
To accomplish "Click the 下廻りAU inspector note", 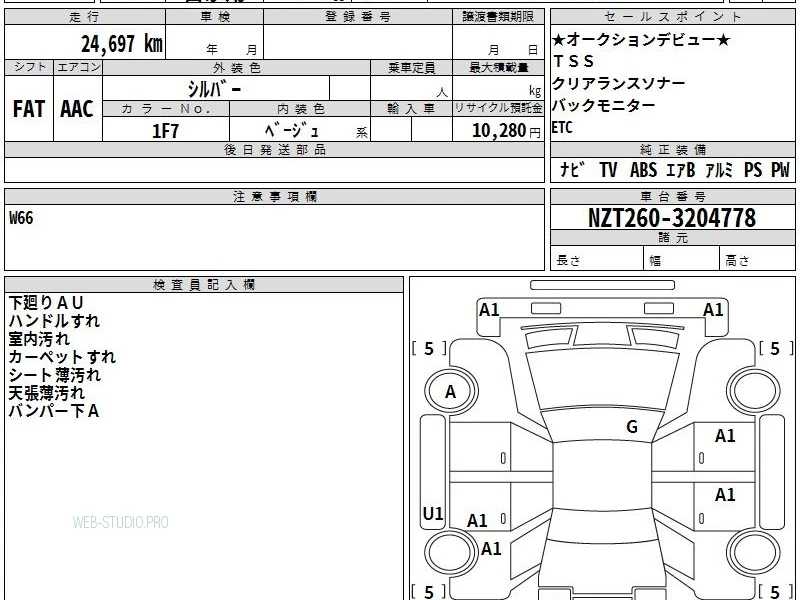I will click(x=46, y=303).
